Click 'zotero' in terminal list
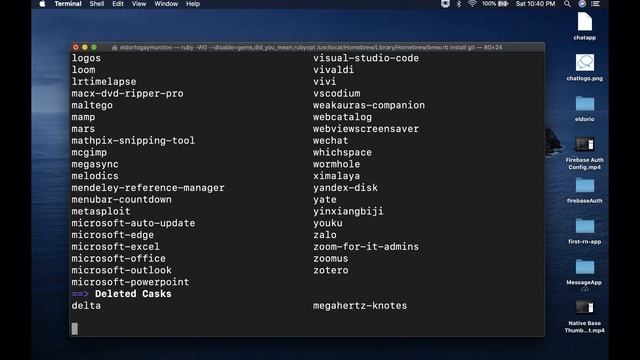 click(331, 270)
